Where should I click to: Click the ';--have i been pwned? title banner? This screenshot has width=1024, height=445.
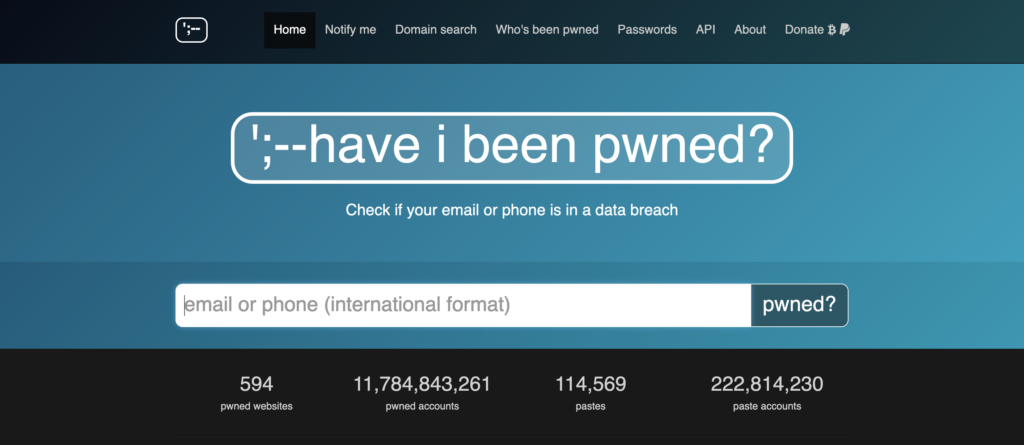pos(511,148)
